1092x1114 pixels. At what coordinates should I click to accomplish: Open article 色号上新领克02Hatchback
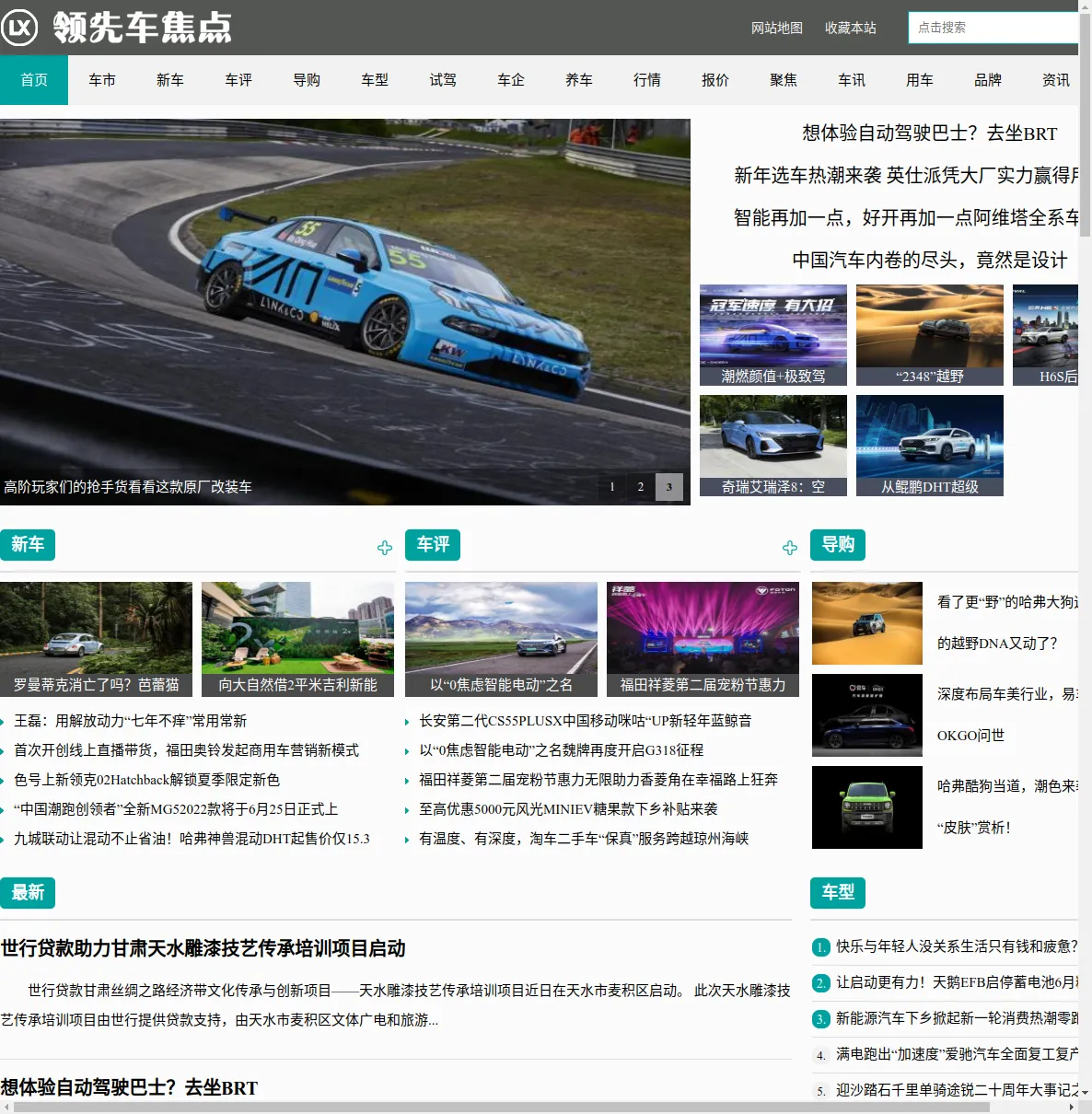click(x=147, y=780)
